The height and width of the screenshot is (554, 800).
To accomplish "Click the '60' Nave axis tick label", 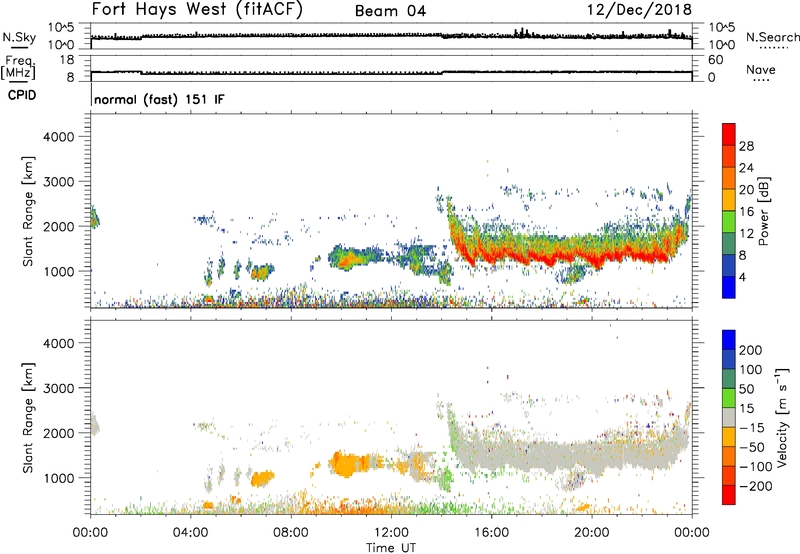I will click(716, 60).
